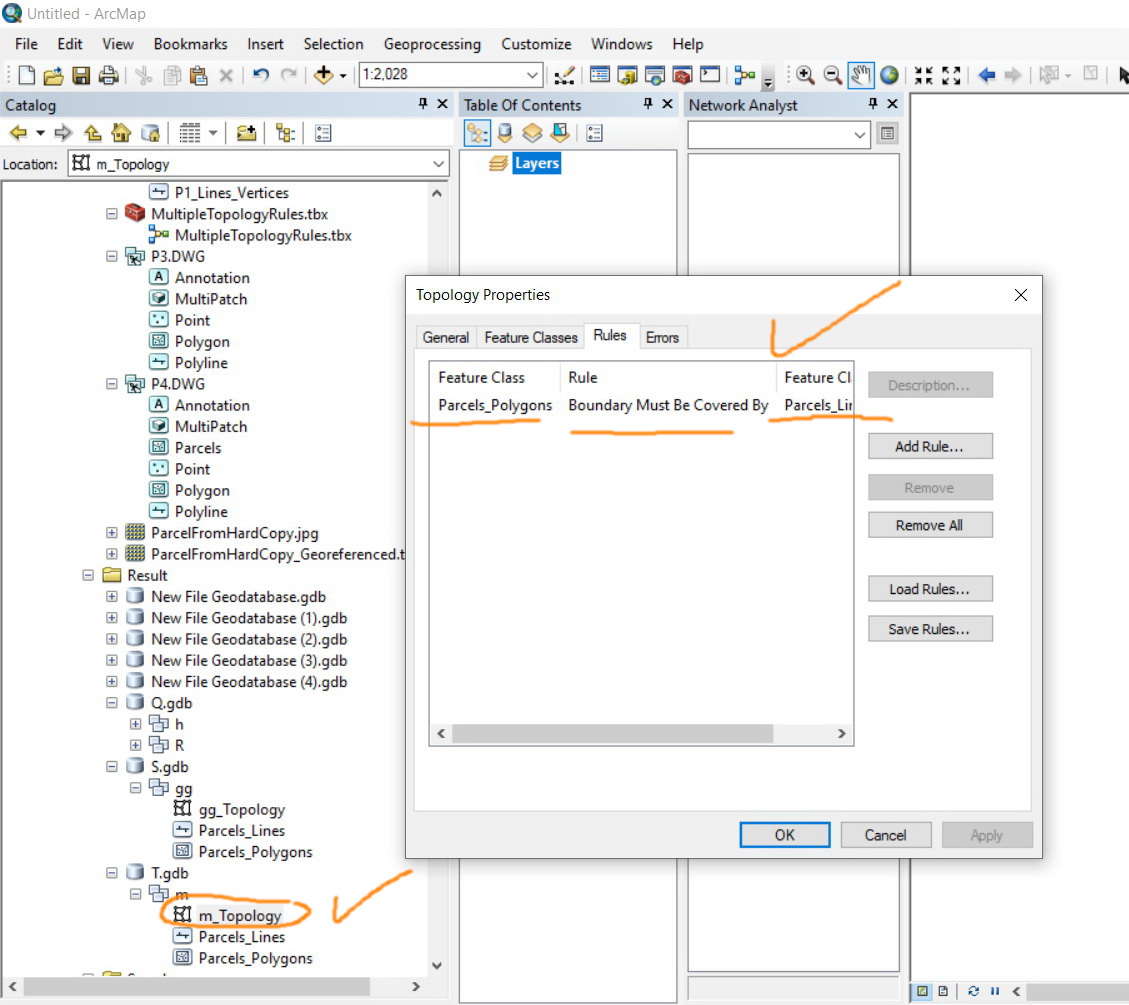Switch to the Errors tab
The height and width of the screenshot is (1005, 1129).
(x=662, y=337)
